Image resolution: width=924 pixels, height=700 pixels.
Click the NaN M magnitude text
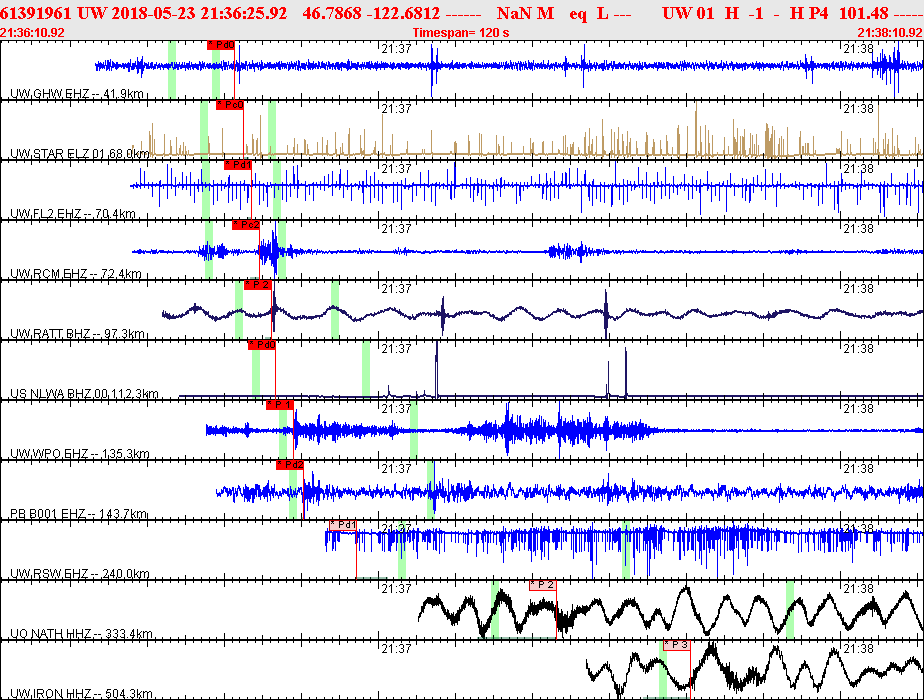525,13
